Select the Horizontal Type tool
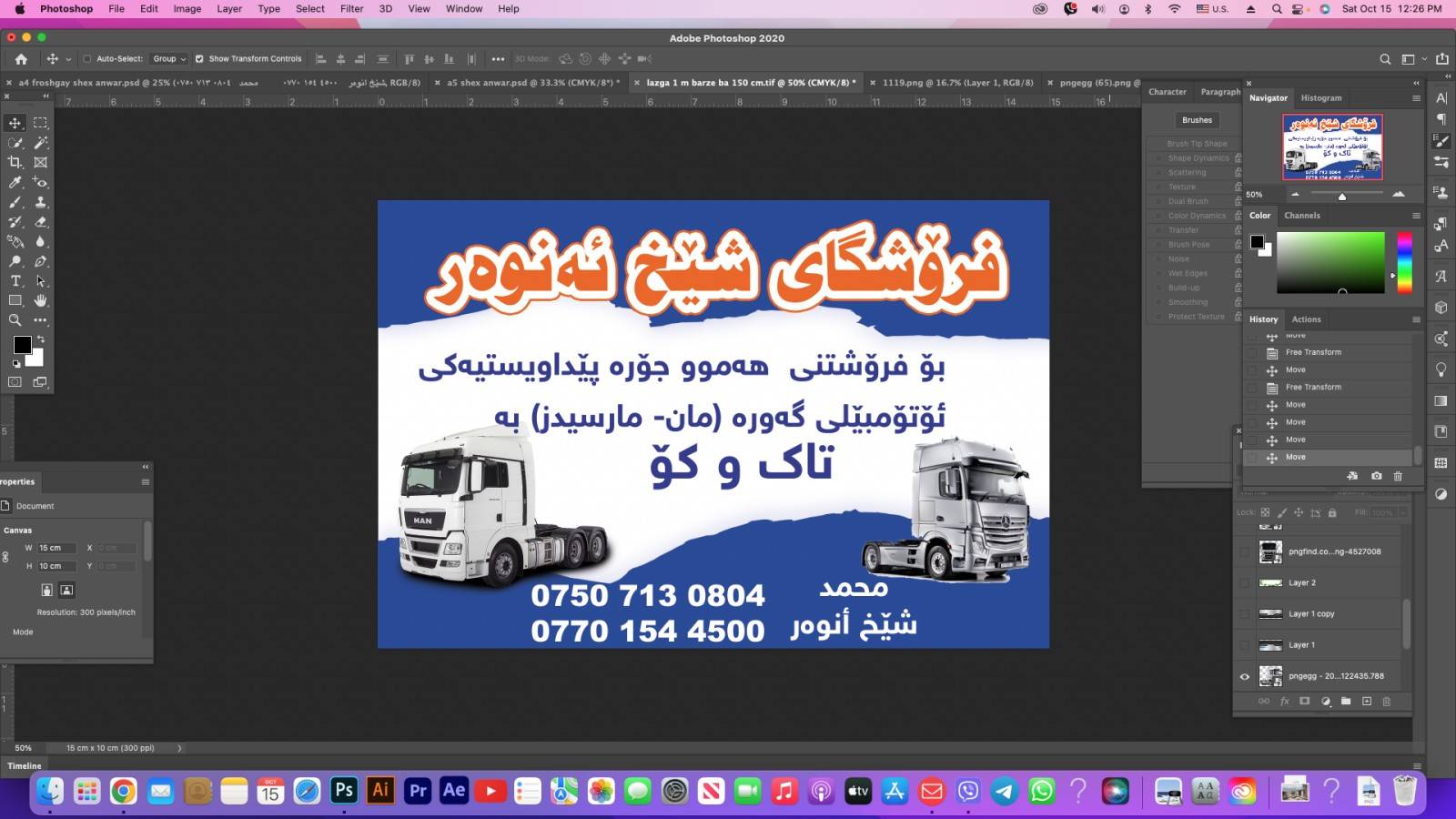This screenshot has height=819, width=1456. coord(15,281)
